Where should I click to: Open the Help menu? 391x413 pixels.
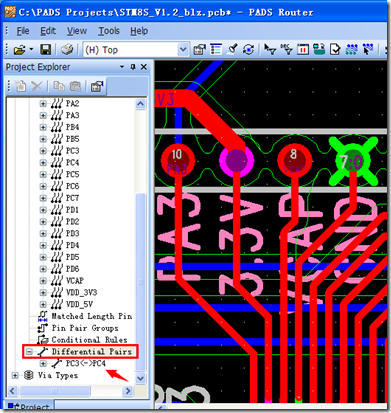[139, 31]
